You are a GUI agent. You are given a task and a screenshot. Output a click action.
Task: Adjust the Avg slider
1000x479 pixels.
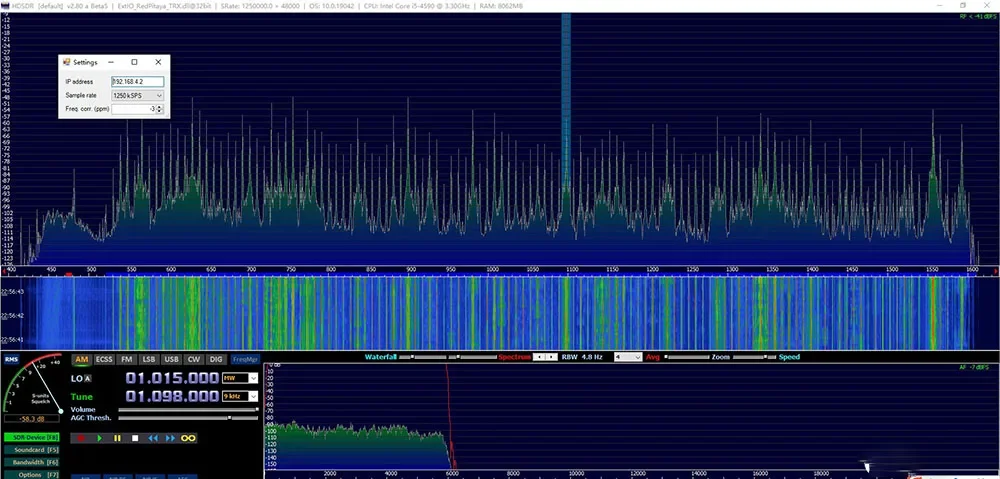coord(686,357)
